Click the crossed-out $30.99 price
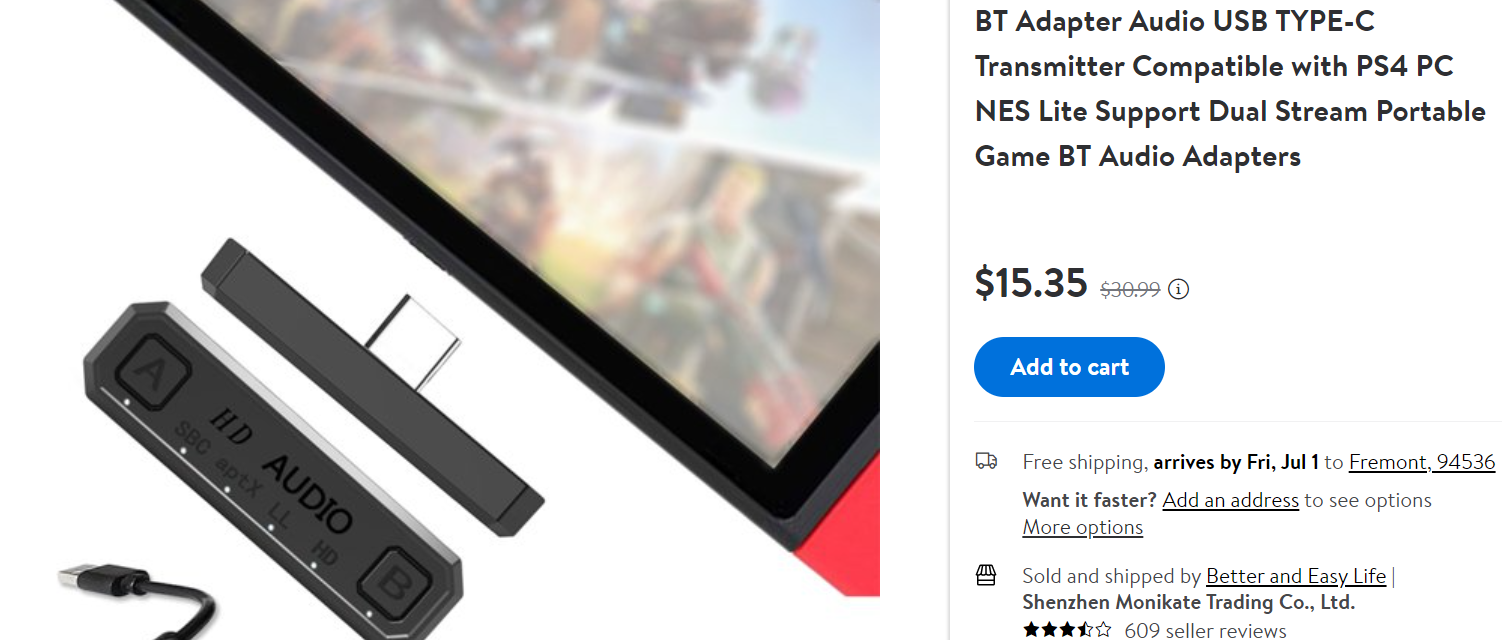The image size is (1502, 640). 1130,290
